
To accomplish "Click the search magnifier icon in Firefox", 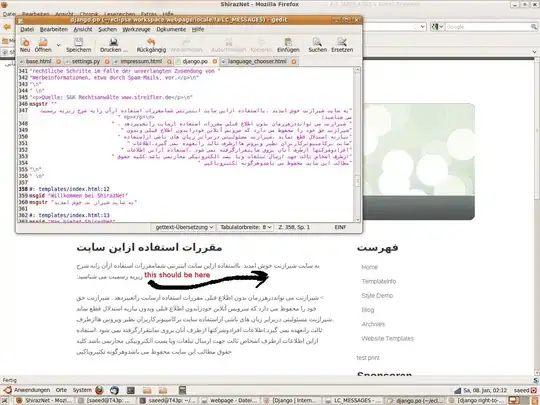I will tap(533, 27).
